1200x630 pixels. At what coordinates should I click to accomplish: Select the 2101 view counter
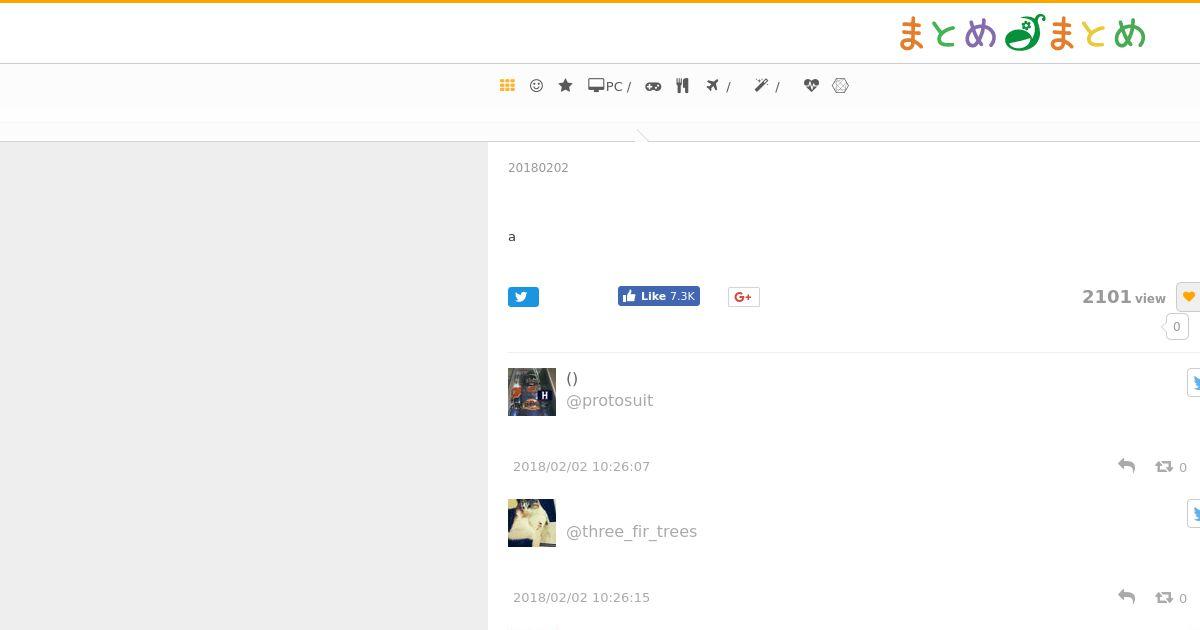(x=1123, y=297)
